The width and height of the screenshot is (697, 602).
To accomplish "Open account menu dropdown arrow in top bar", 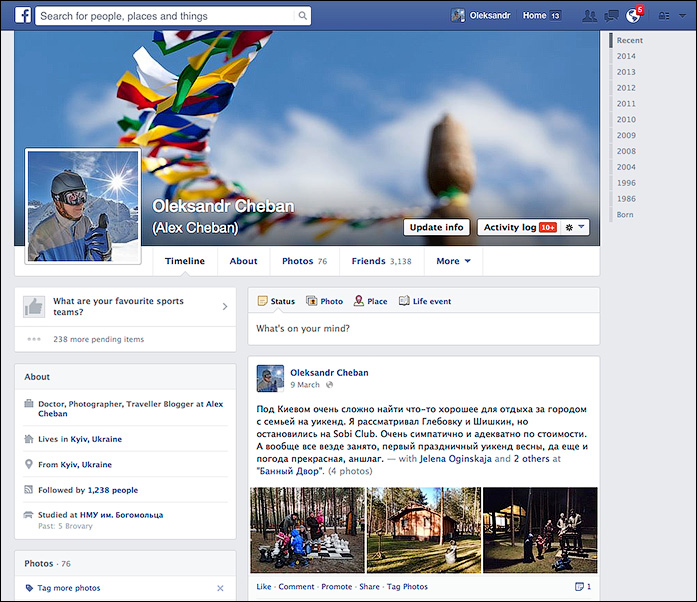I will tap(682, 16).
